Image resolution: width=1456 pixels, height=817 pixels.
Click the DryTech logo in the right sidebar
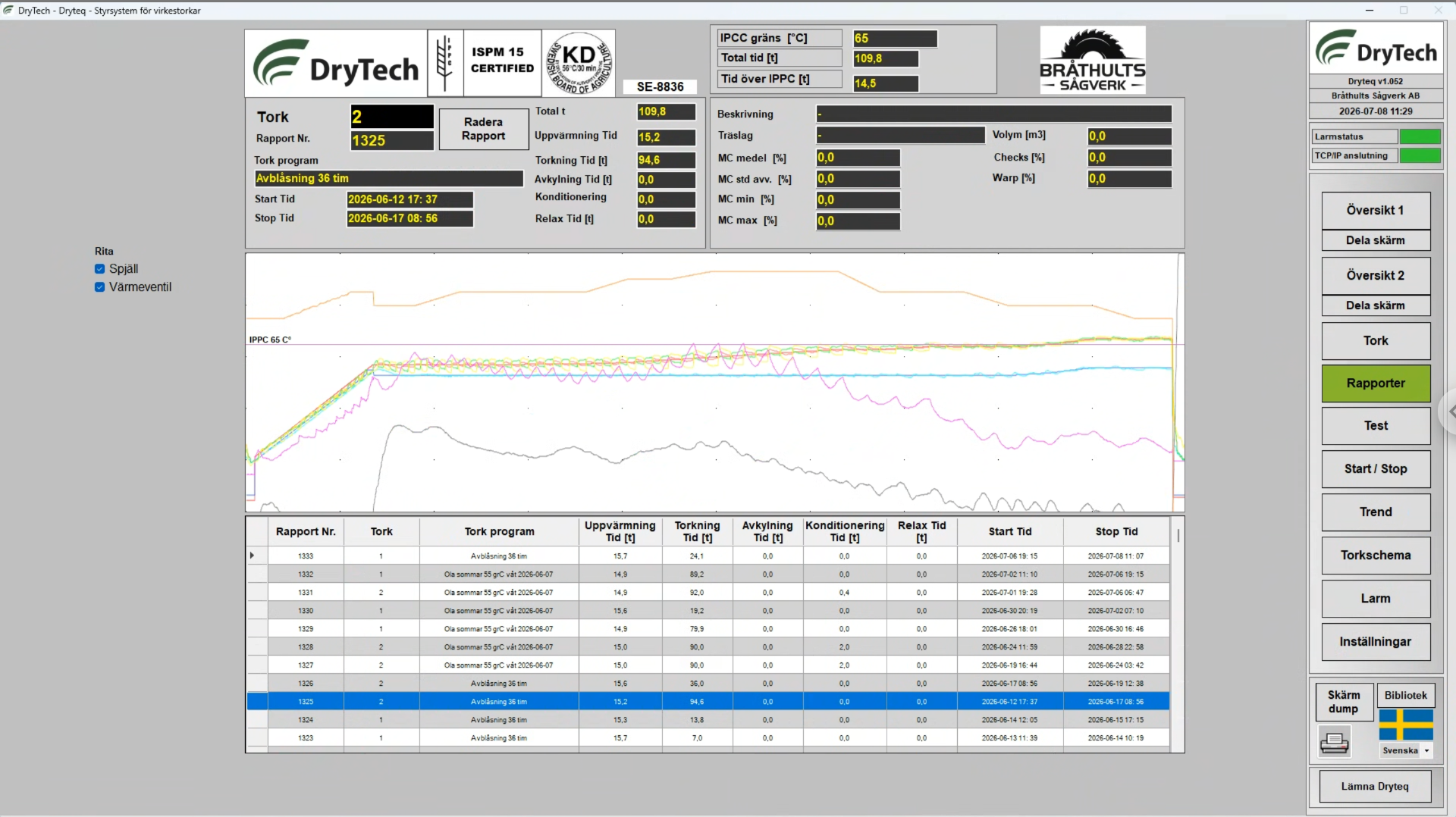(x=1376, y=49)
